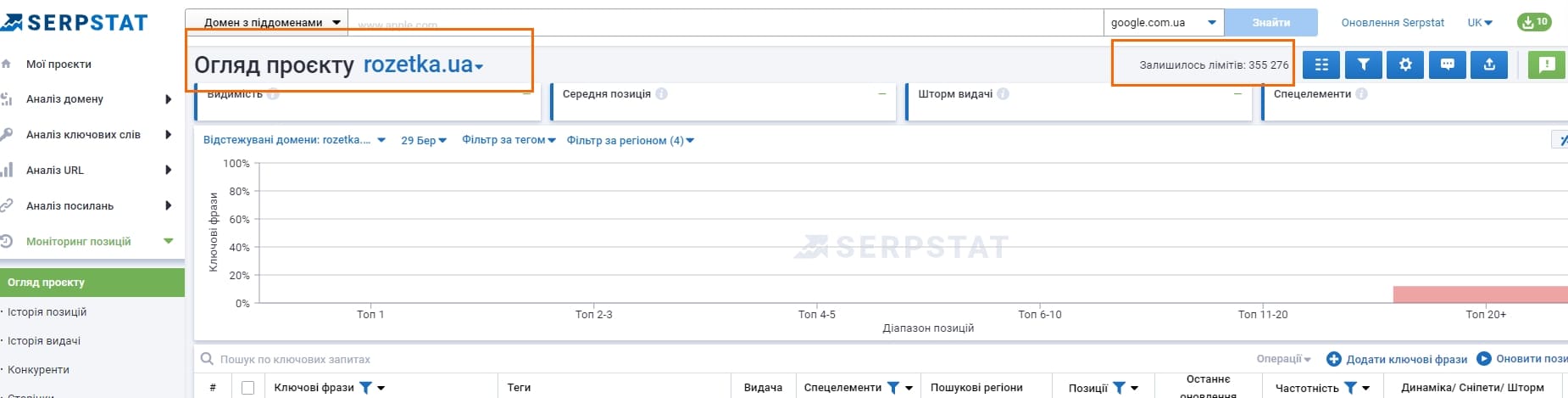Collapse the Шторм видачі card with minus

1238,93
